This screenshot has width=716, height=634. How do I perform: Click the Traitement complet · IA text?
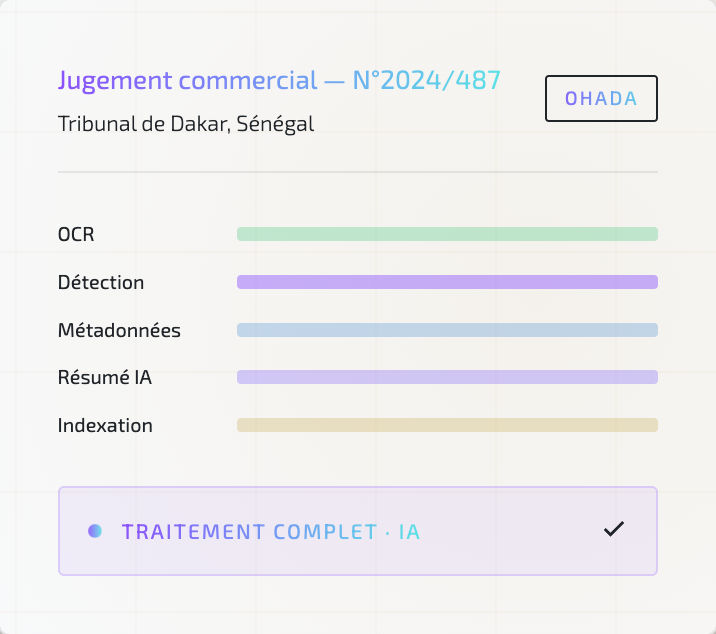point(271,532)
